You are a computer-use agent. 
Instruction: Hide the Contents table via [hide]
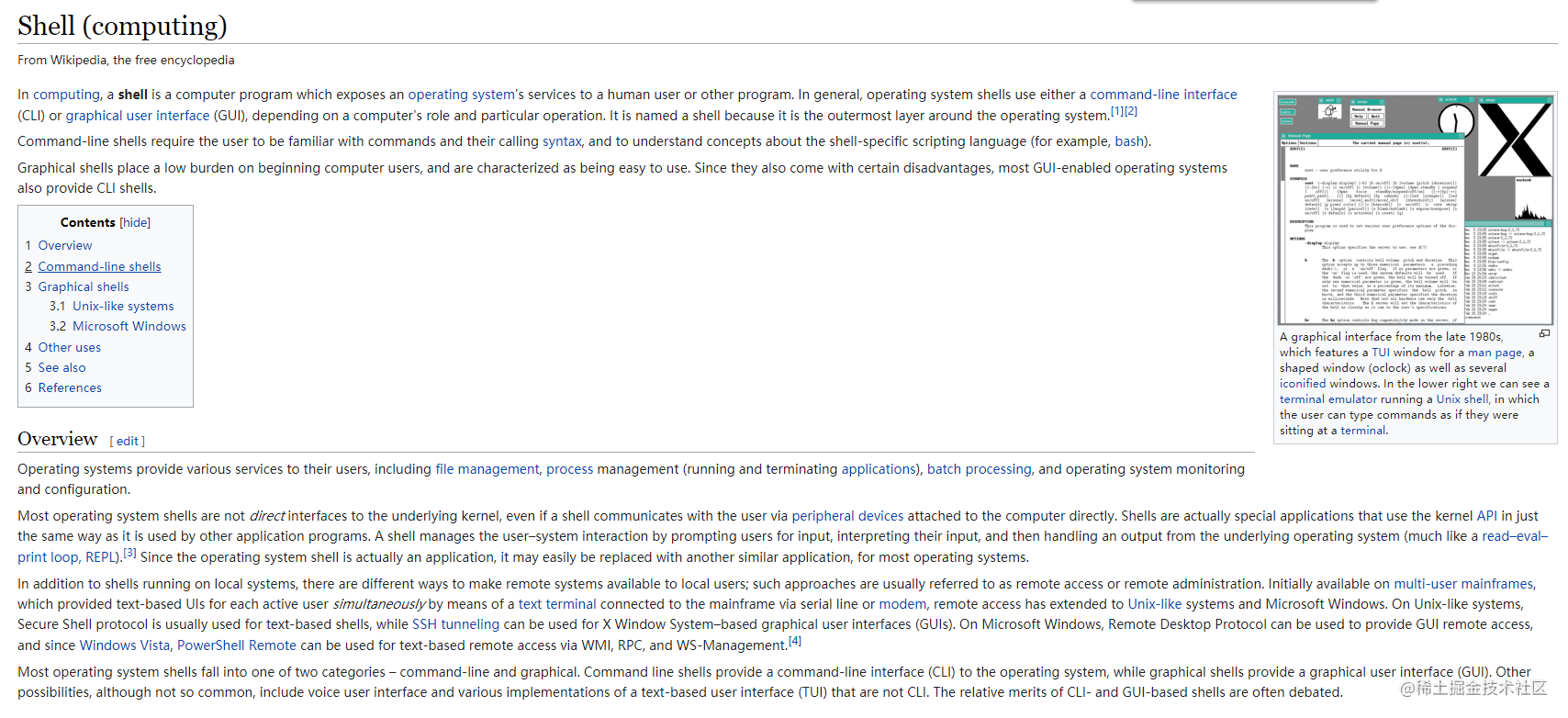[135, 222]
